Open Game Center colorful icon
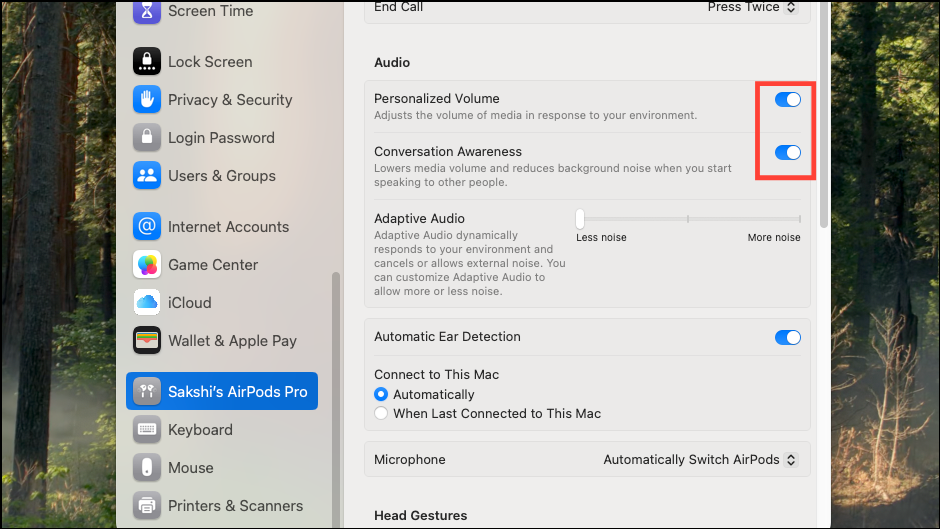940x529 pixels. click(147, 264)
